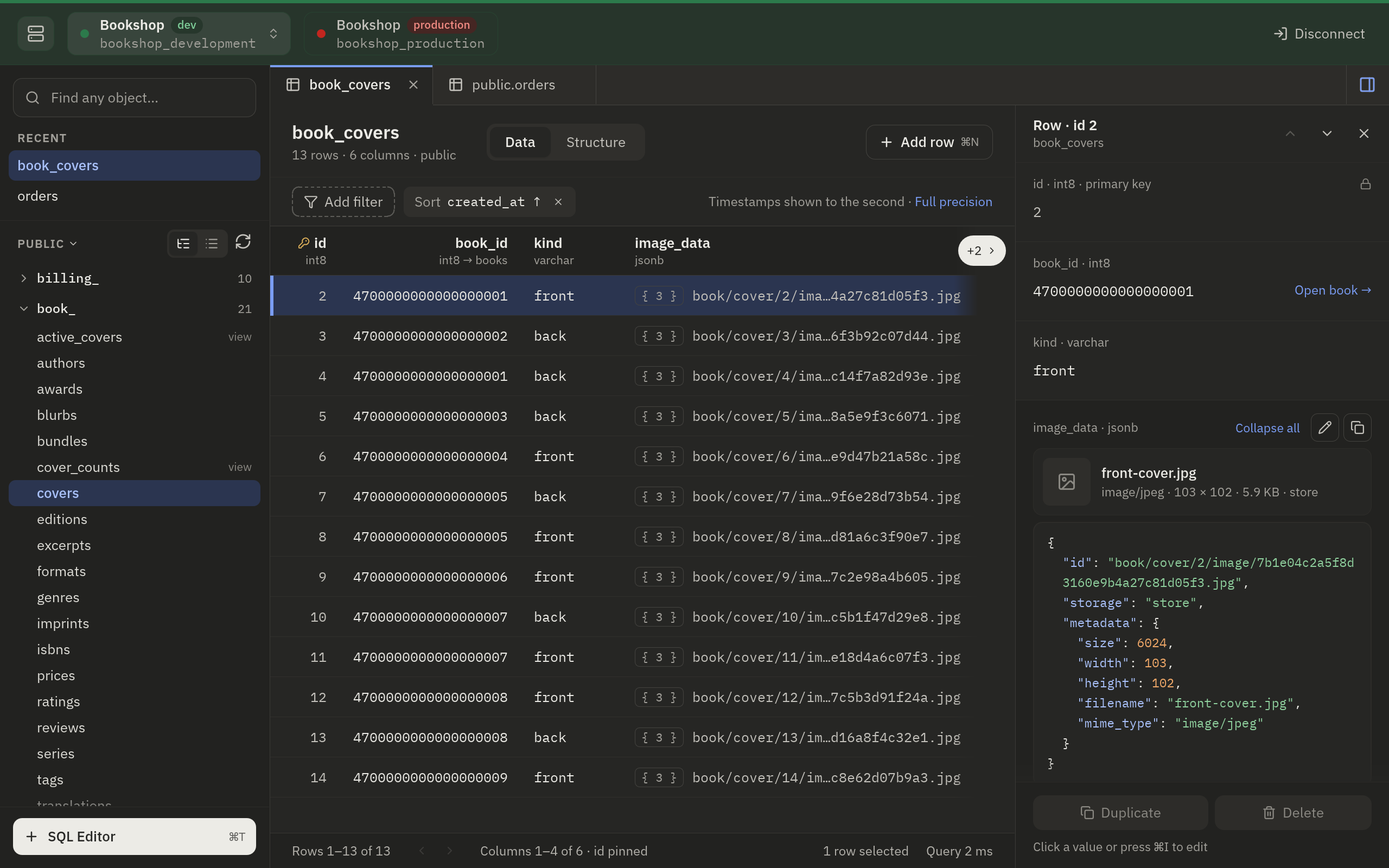Viewport: 1389px width, 868px height.
Task: Collapse the book_ table group
Action: (23, 309)
